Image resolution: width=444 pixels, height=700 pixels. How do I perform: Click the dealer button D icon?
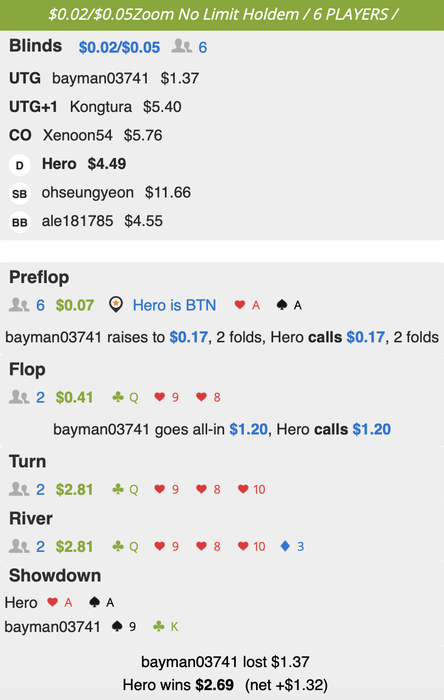[20, 165]
